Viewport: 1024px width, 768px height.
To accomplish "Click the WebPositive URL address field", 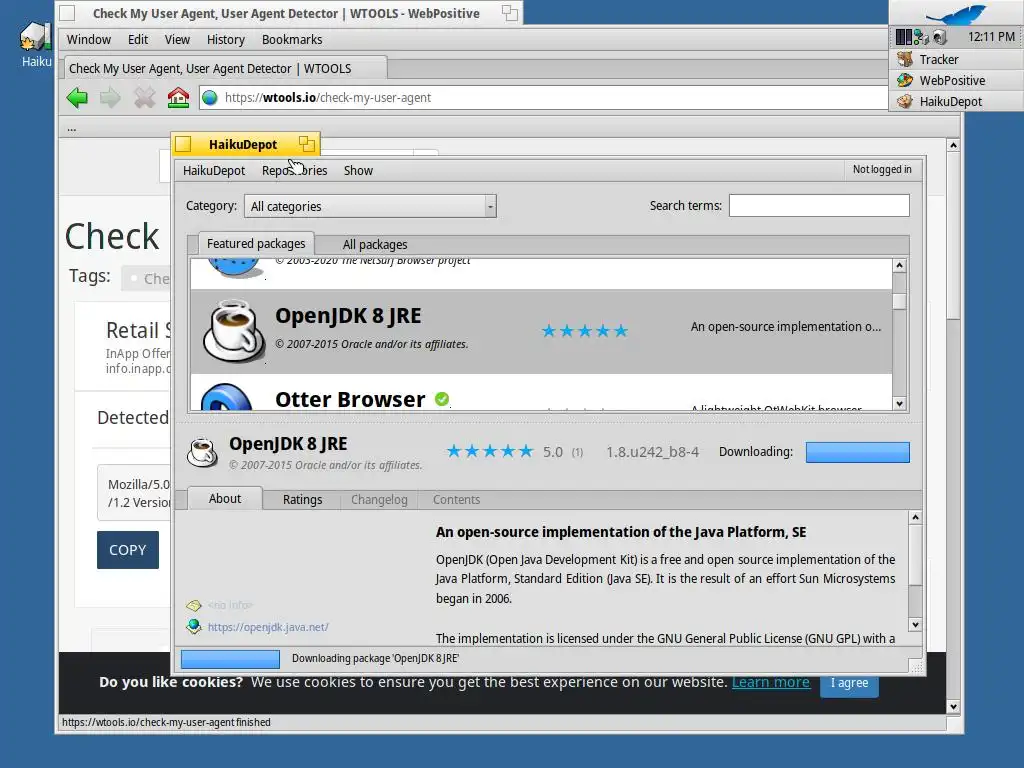I will (x=542, y=98).
